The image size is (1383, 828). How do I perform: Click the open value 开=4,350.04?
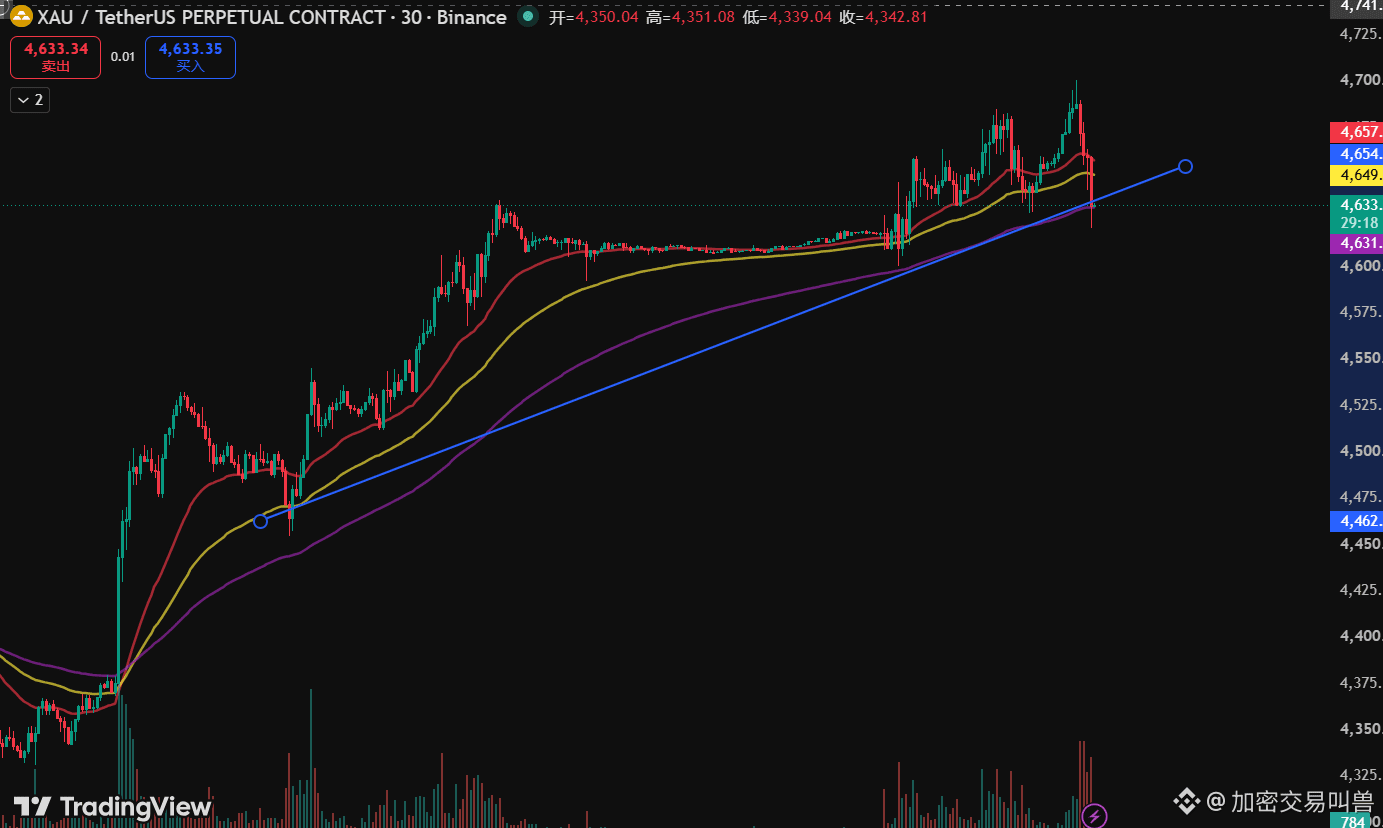[x=593, y=17]
